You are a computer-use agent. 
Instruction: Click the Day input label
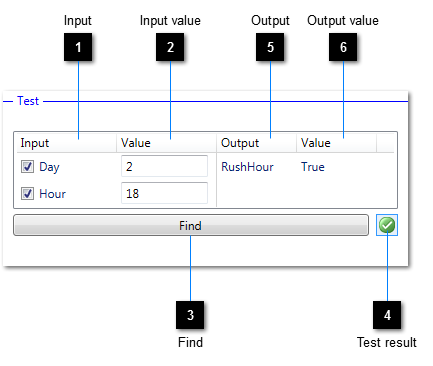(49, 167)
